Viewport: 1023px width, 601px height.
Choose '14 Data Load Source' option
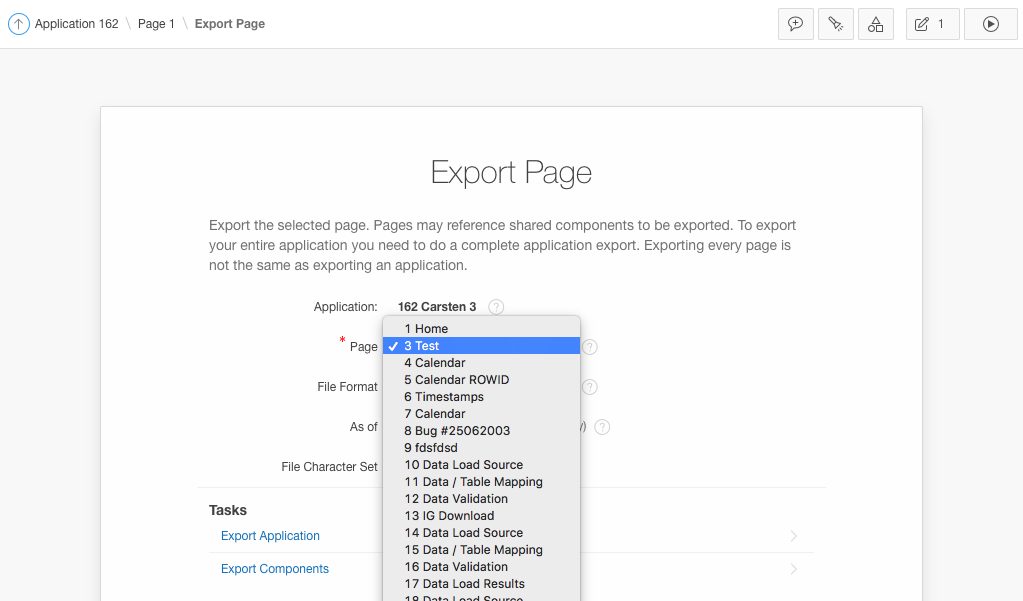481,532
